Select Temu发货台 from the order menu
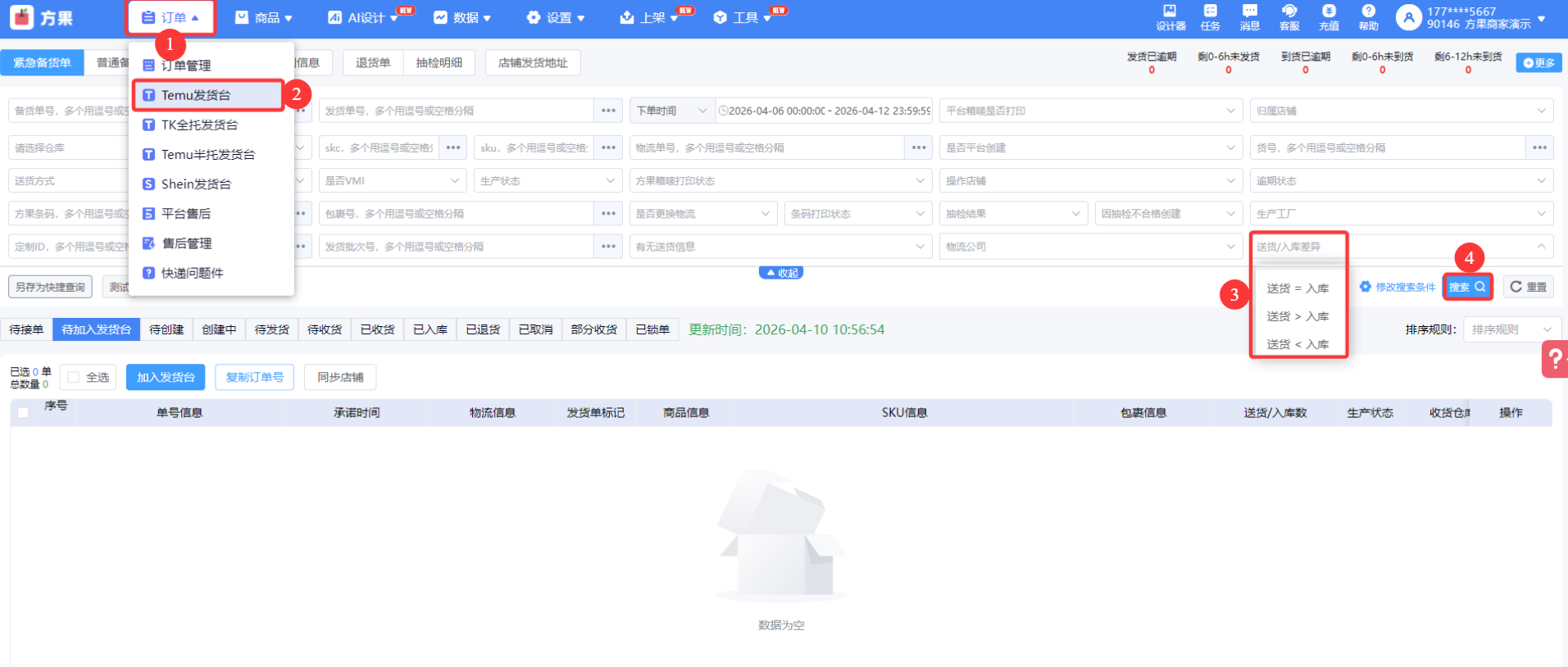The image size is (1568, 667). pyautogui.click(x=197, y=95)
